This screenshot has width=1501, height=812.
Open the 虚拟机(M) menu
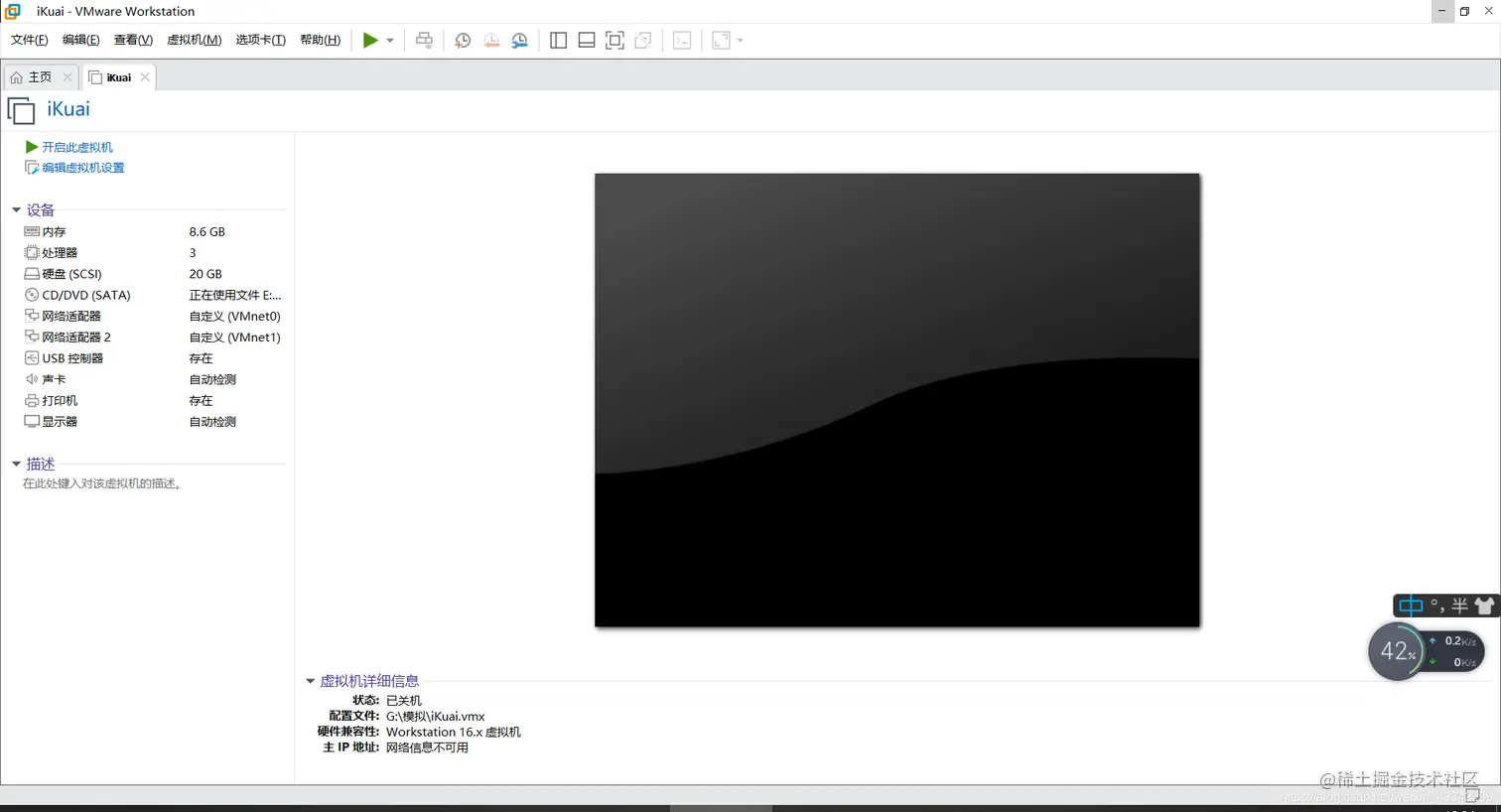pyautogui.click(x=194, y=40)
